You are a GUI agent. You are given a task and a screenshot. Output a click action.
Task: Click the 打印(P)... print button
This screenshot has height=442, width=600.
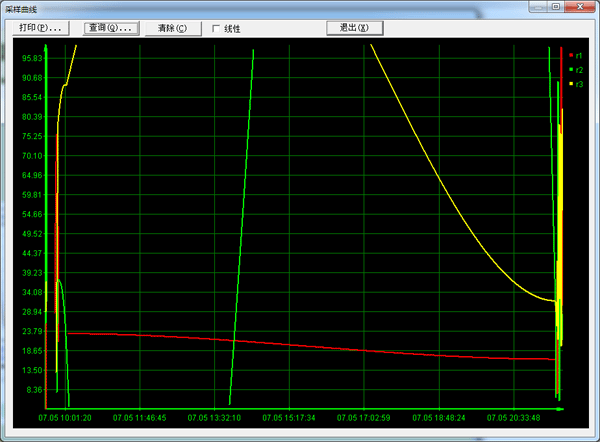41,28
